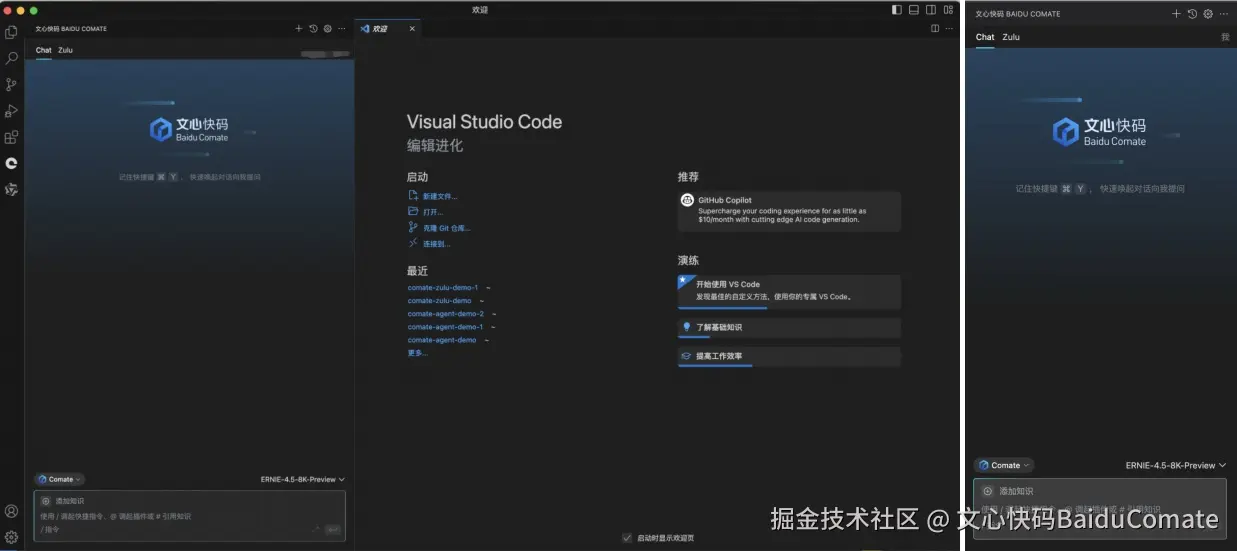The height and width of the screenshot is (551, 1237).
Task: Open the 开始使用 VS Code walkthrough
Action: (789, 292)
